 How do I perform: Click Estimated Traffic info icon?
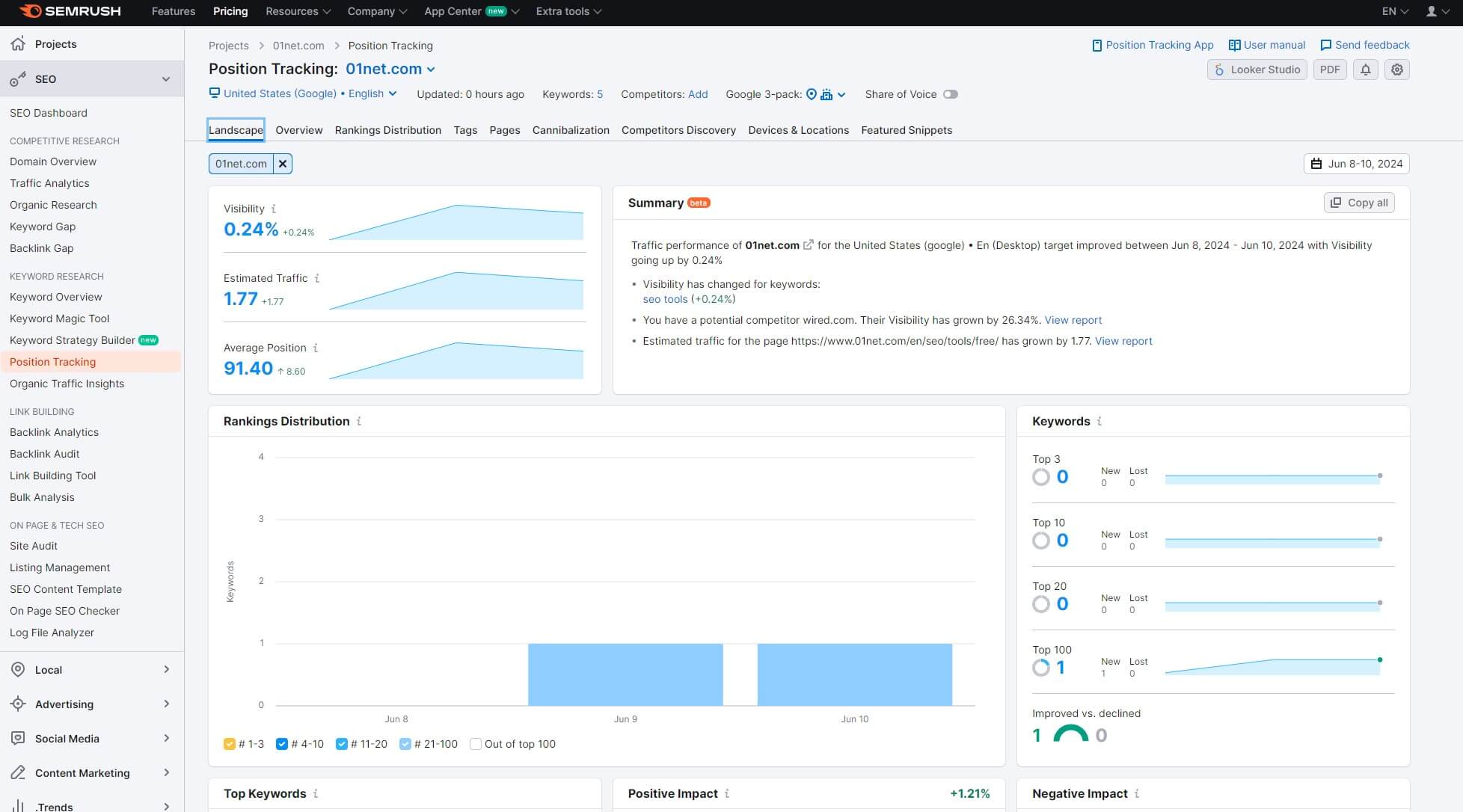317,278
